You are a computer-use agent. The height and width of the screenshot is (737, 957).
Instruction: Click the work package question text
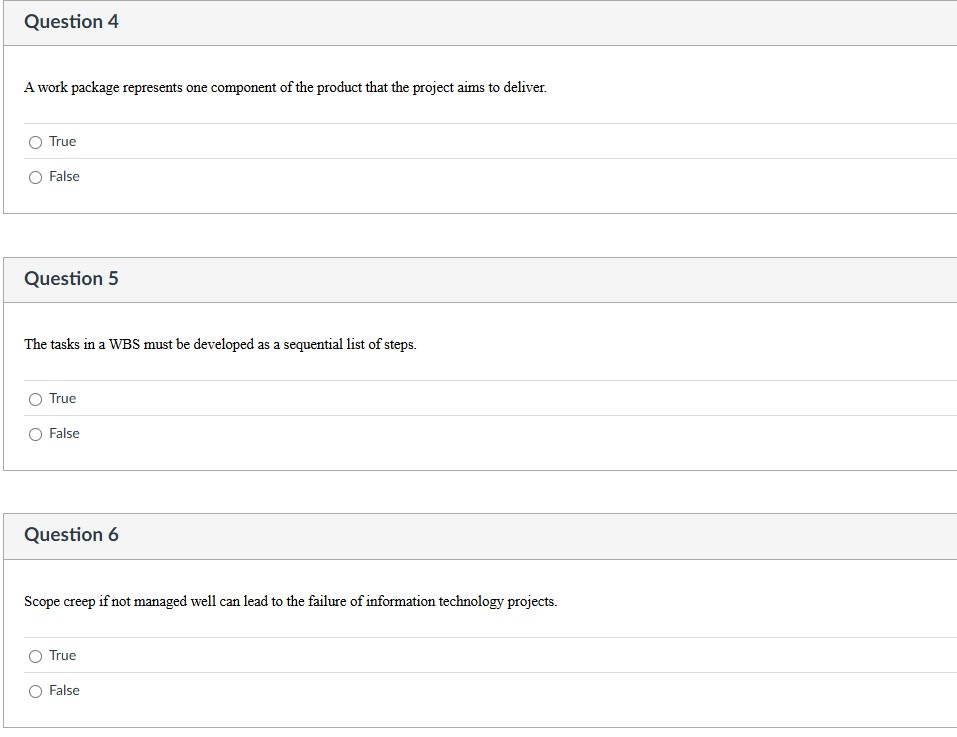pos(285,87)
